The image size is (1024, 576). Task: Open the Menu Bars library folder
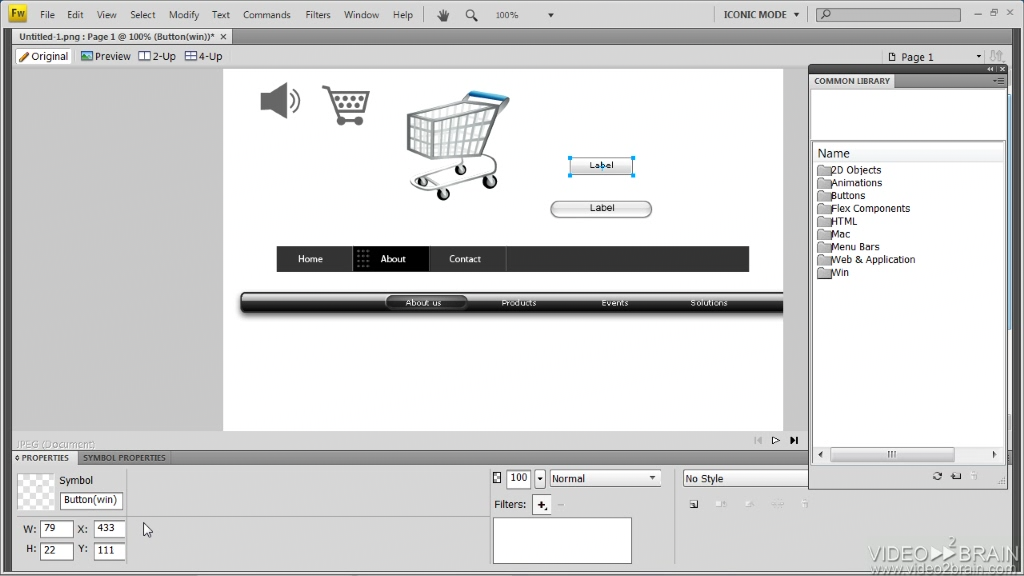tap(855, 247)
